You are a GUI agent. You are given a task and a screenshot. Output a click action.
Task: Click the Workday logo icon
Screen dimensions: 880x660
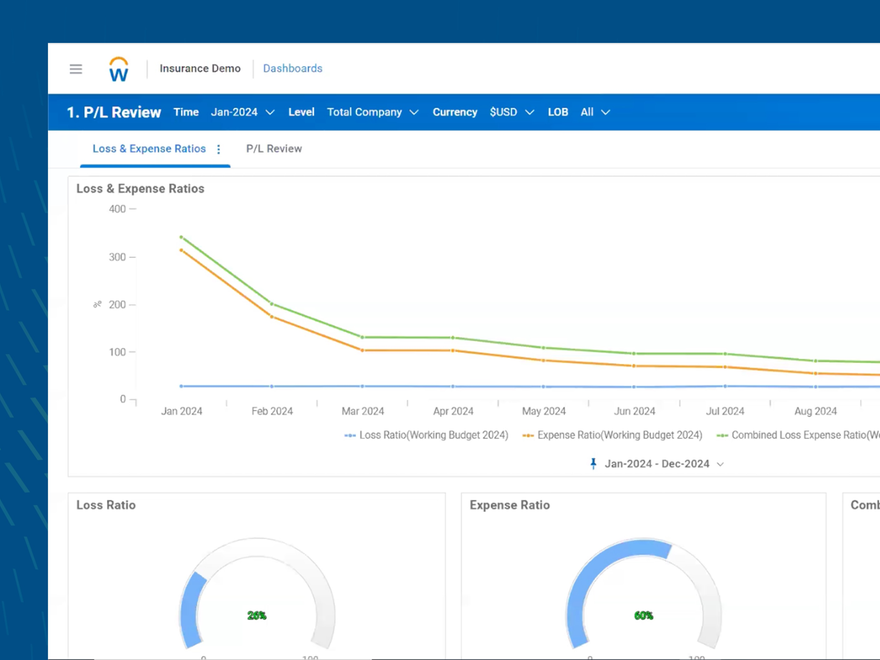coord(118,68)
